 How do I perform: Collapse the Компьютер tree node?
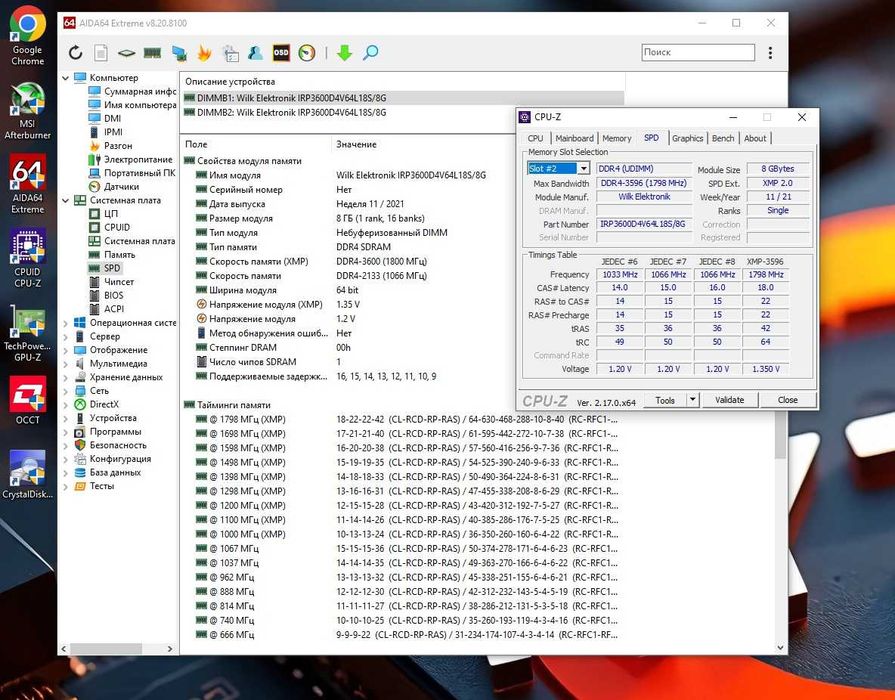coord(65,78)
